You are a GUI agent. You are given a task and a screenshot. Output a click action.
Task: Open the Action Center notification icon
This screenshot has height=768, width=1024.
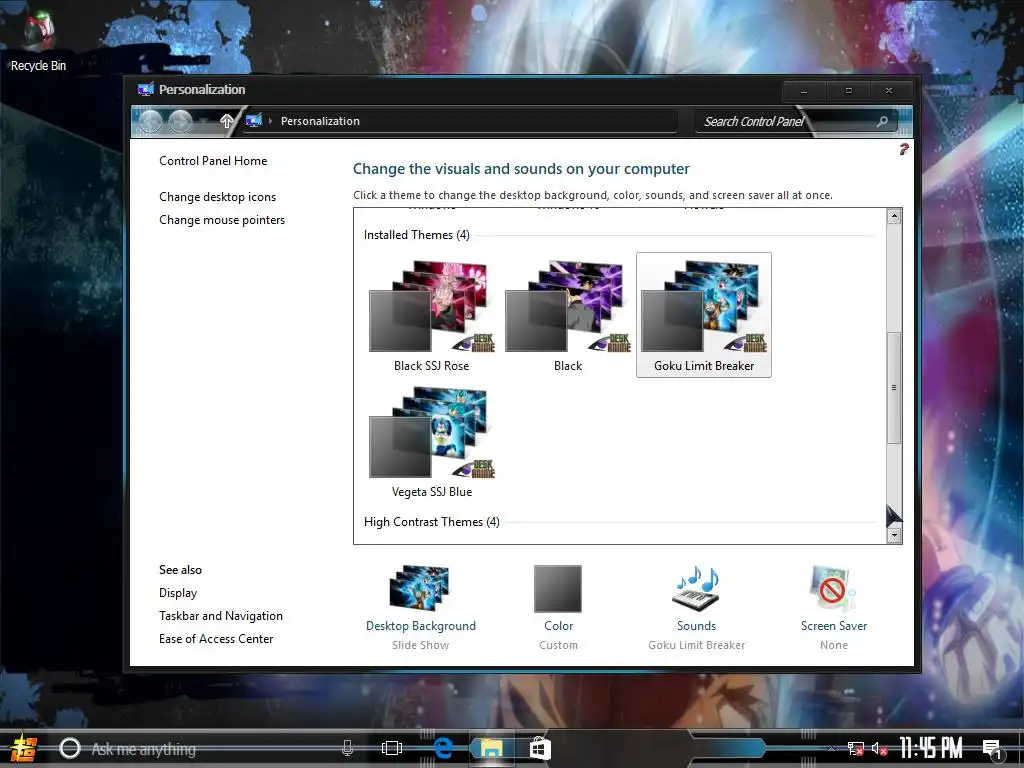click(991, 749)
